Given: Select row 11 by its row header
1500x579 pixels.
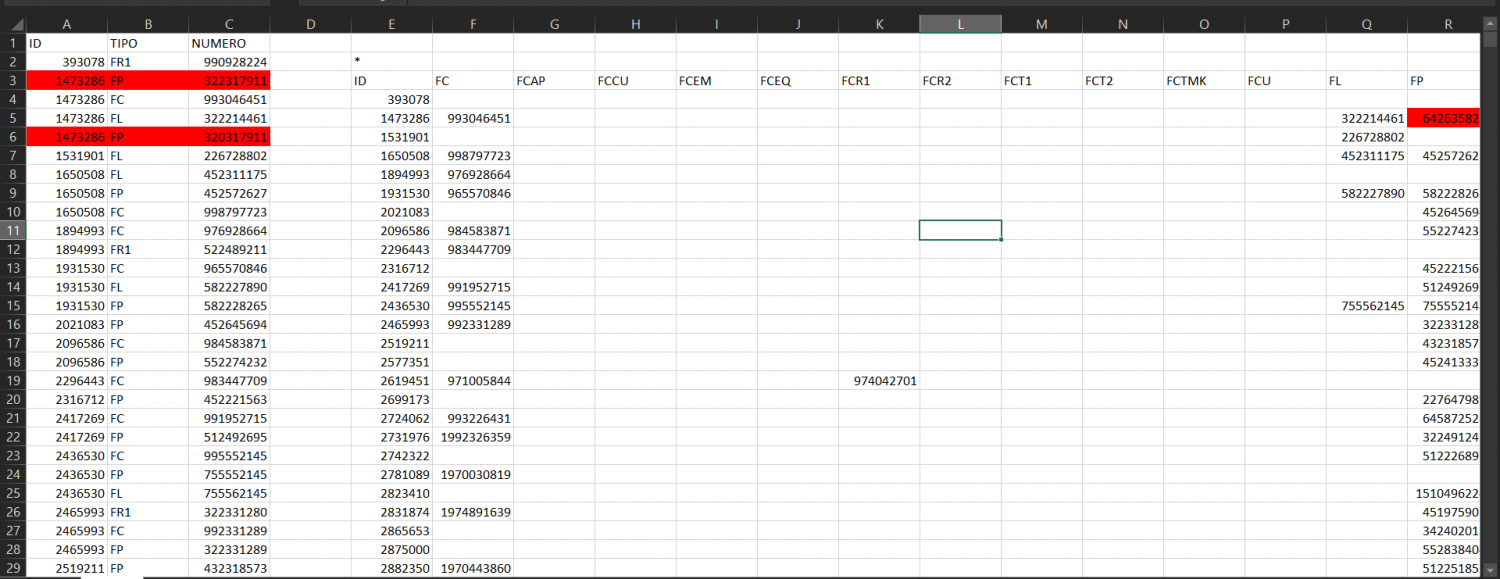Looking at the screenshot, I should pyautogui.click(x=13, y=230).
